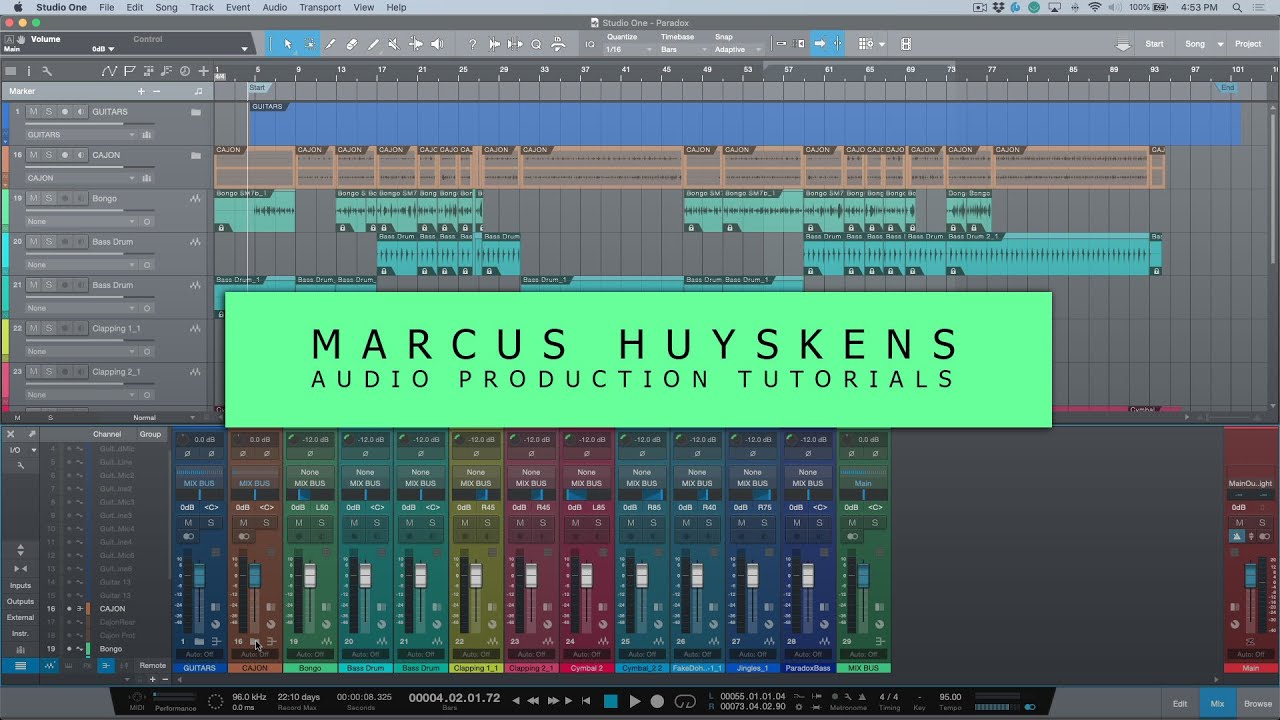This screenshot has height=720, width=1280.
Task: Click the Remote button in mixer
Action: 153,665
